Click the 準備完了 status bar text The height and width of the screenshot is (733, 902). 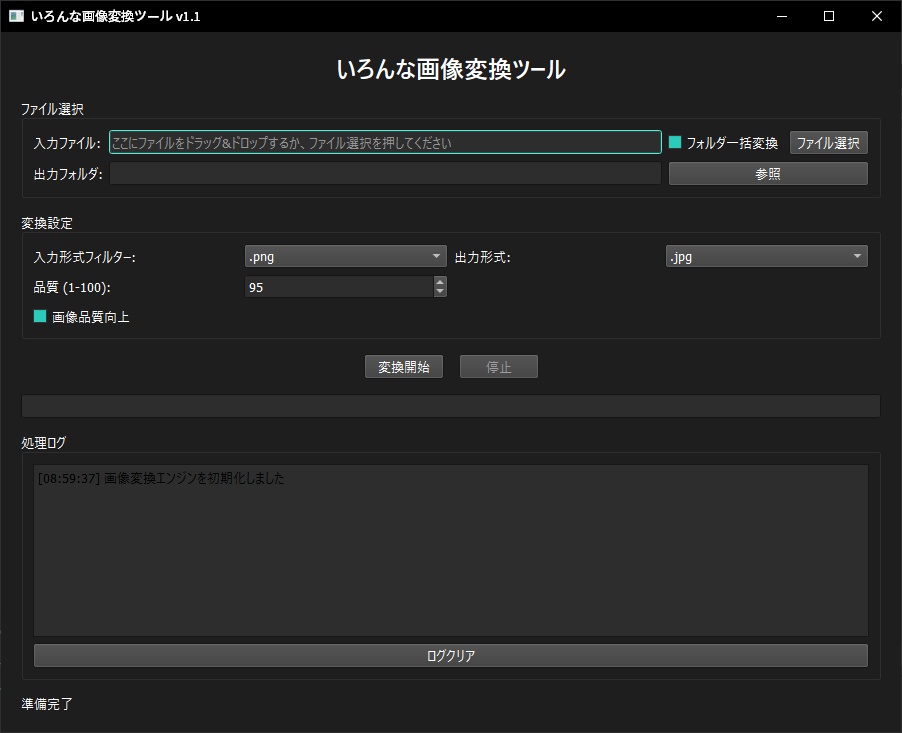[45, 704]
